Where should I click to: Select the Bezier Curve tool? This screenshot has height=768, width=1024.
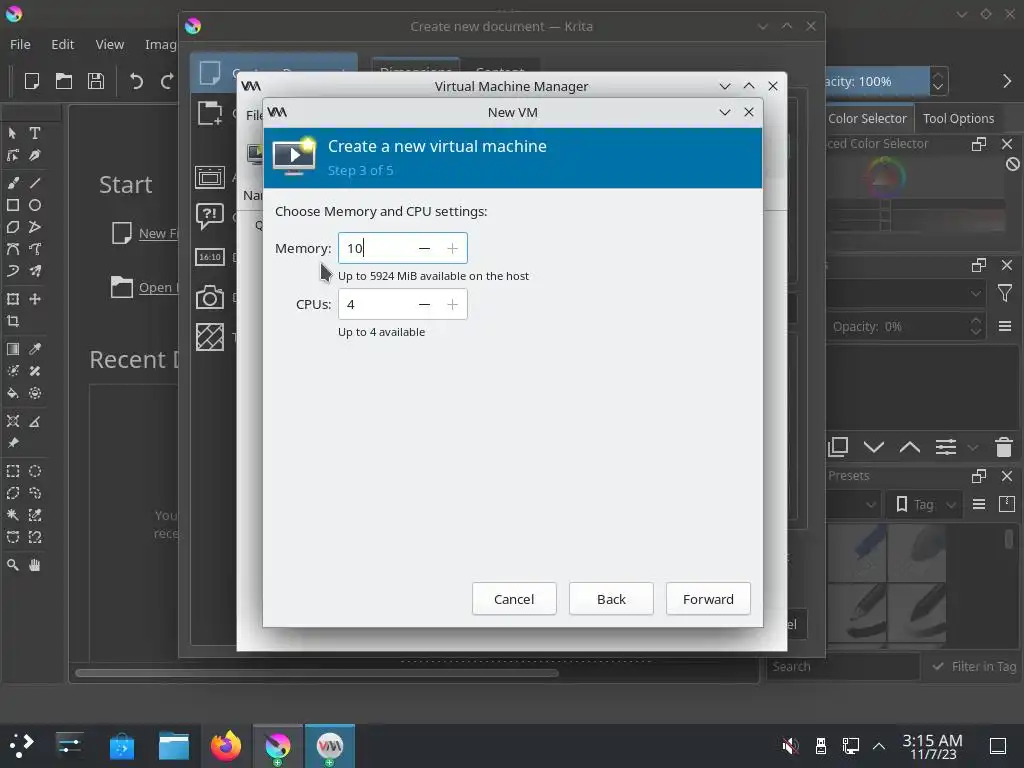point(12,249)
